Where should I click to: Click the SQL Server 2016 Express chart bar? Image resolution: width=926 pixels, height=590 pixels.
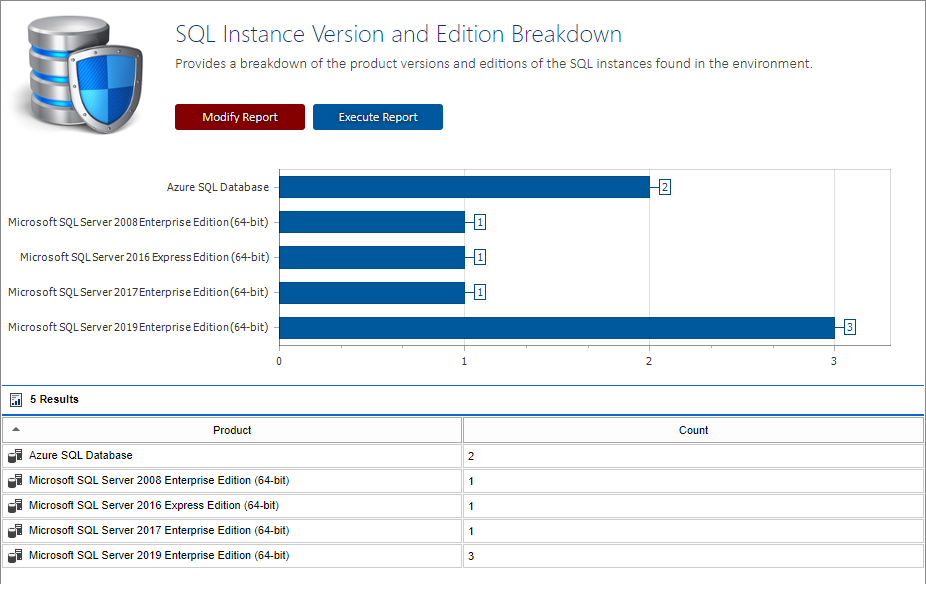372,257
